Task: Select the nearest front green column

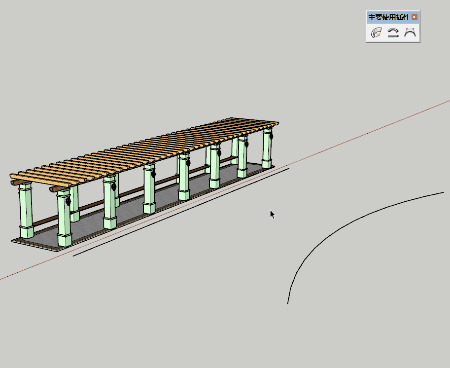Action: (64, 218)
